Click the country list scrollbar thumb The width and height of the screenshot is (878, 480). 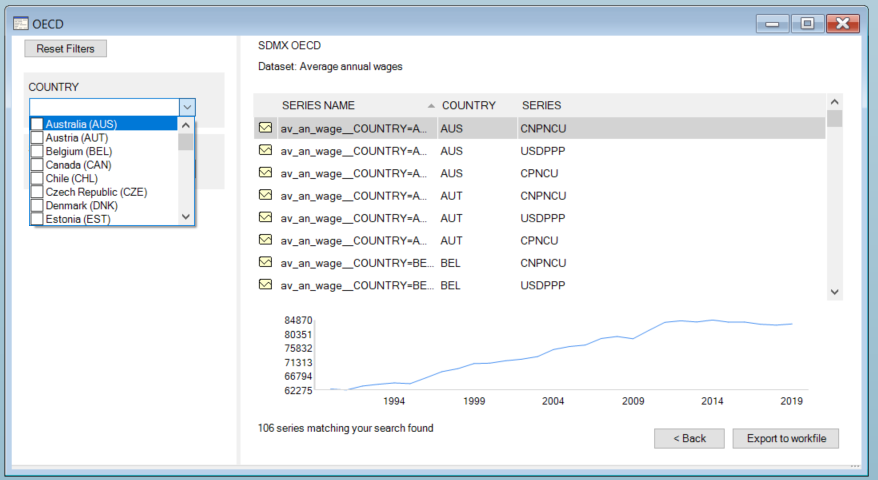pyautogui.click(x=186, y=141)
